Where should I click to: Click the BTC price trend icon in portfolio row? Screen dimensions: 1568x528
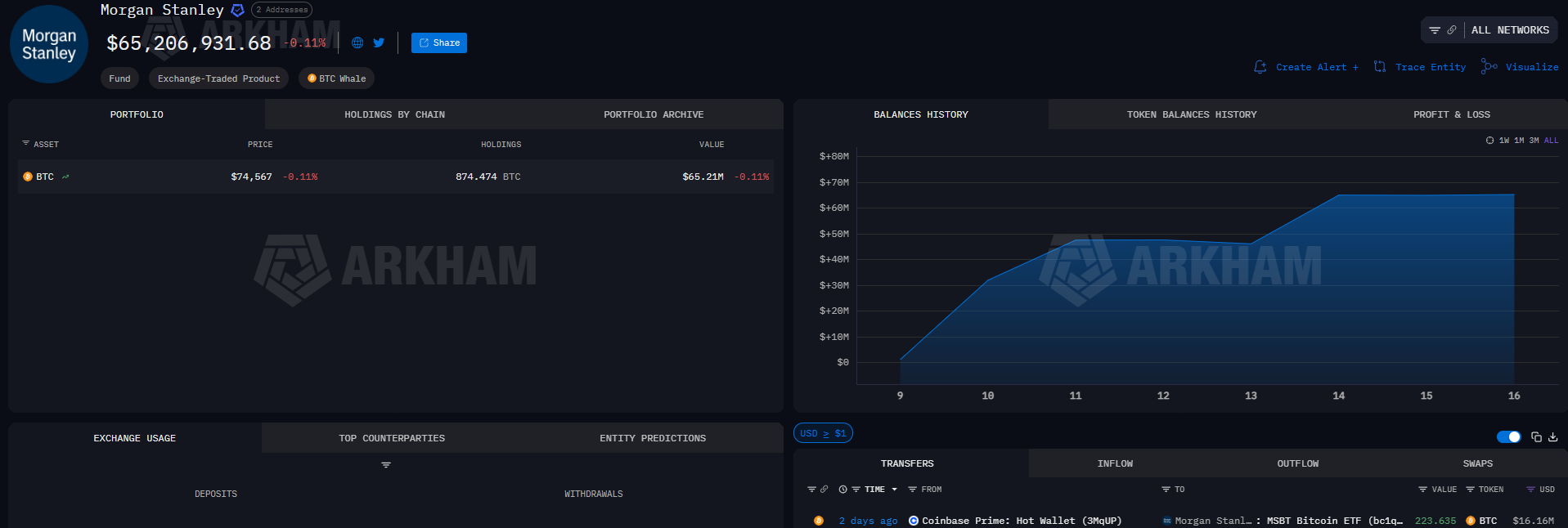[x=65, y=177]
